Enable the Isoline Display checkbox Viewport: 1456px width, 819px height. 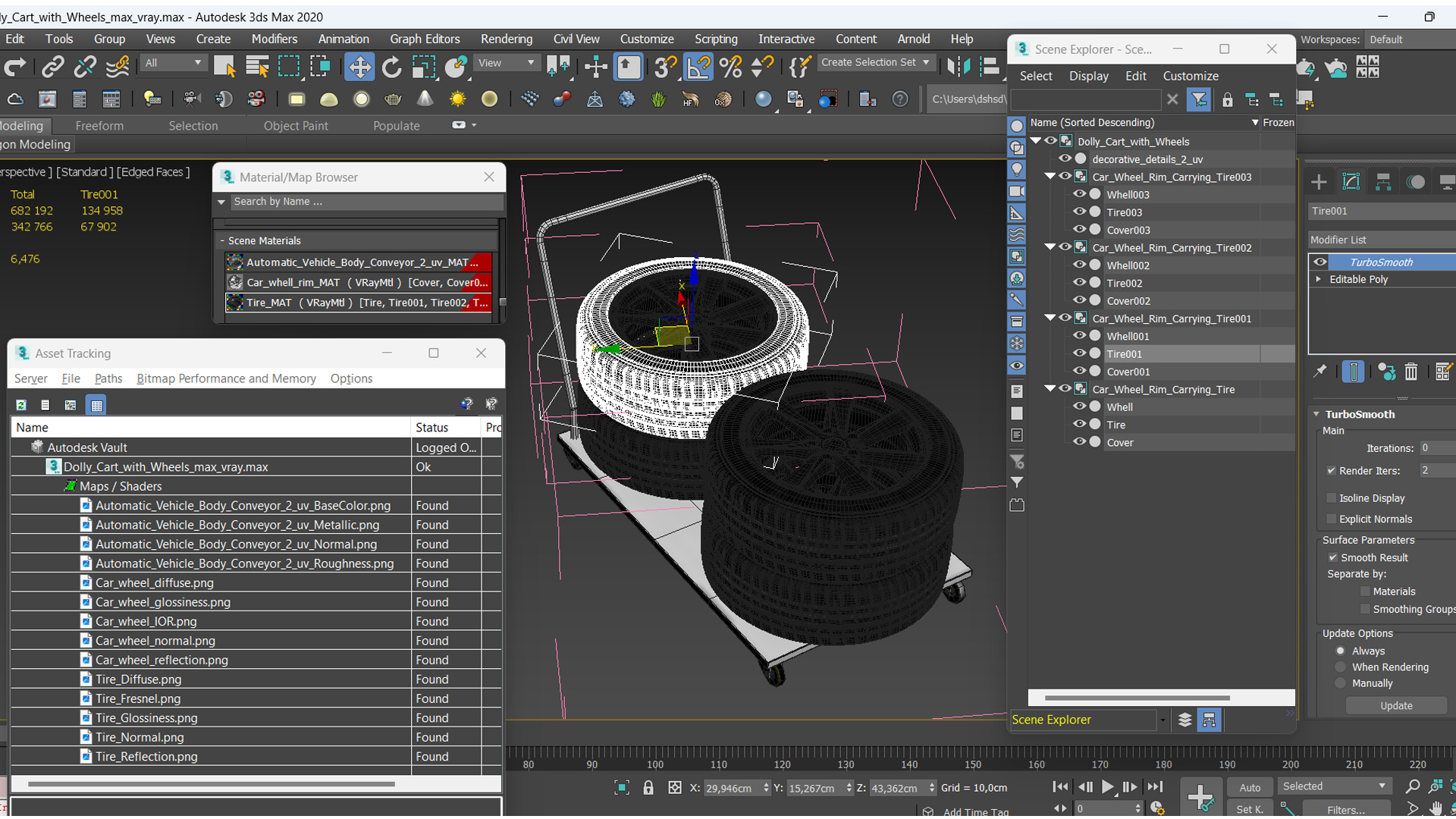pyautogui.click(x=1332, y=498)
